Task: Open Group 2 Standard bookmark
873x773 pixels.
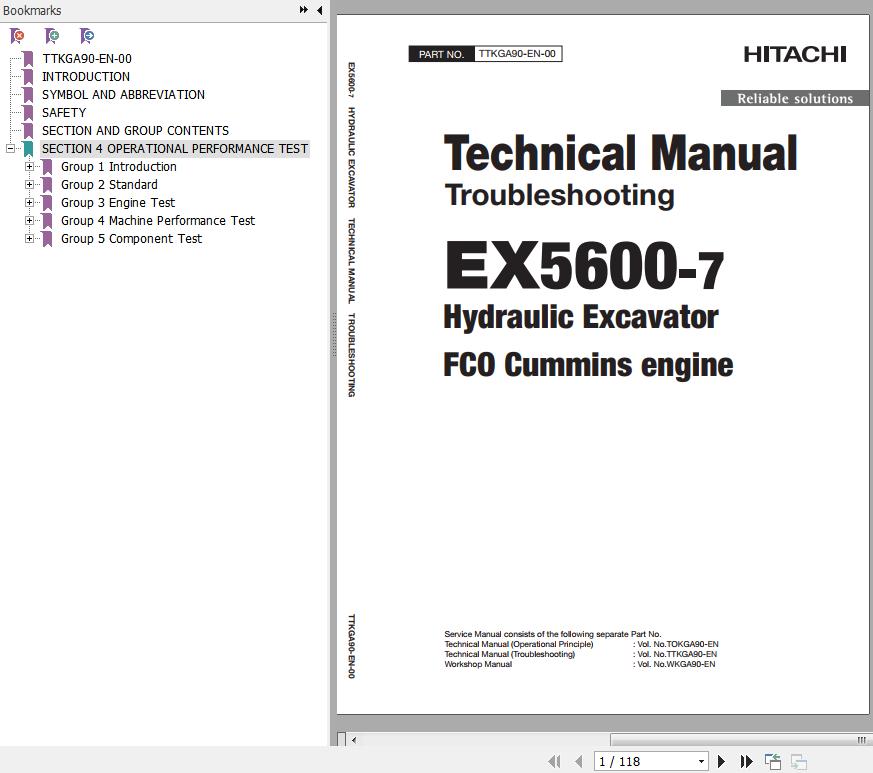Action: 109,184
